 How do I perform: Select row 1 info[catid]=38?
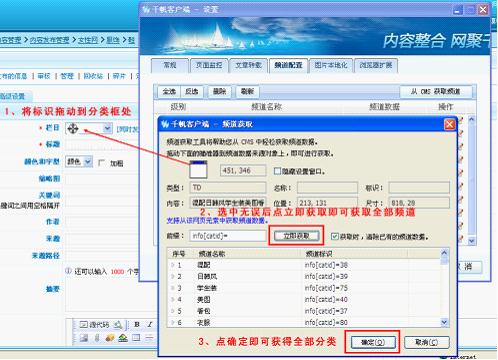(x=304, y=265)
